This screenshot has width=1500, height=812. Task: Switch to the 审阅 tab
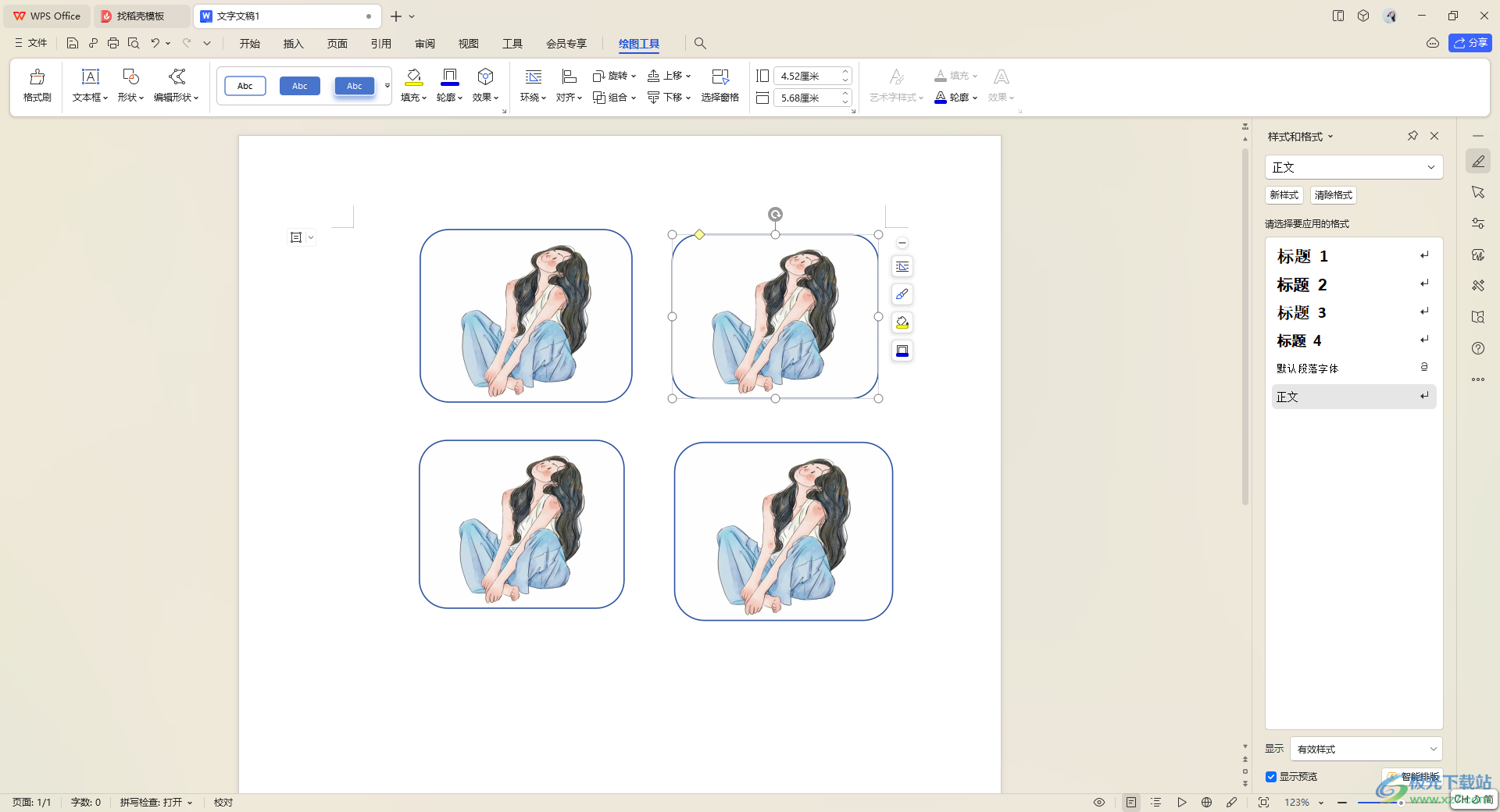pyautogui.click(x=425, y=43)
